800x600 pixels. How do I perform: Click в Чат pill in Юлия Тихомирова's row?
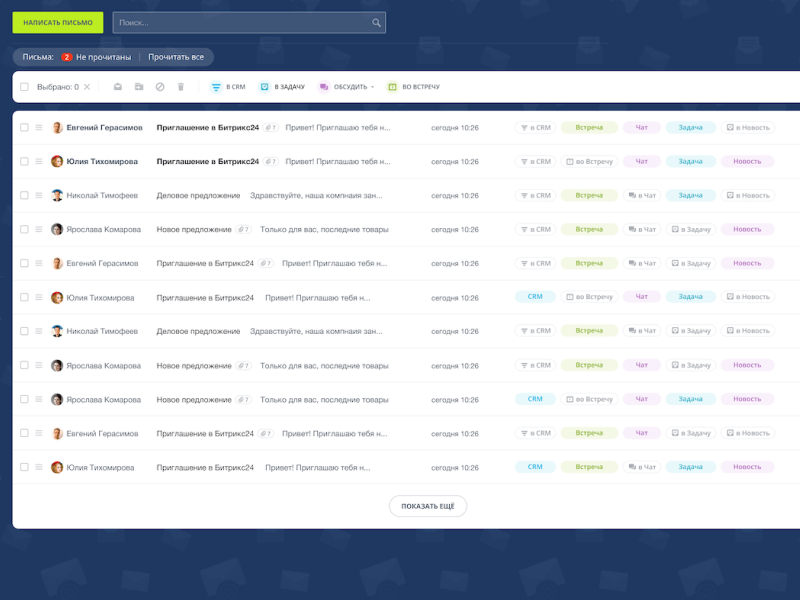pos(642,467)
